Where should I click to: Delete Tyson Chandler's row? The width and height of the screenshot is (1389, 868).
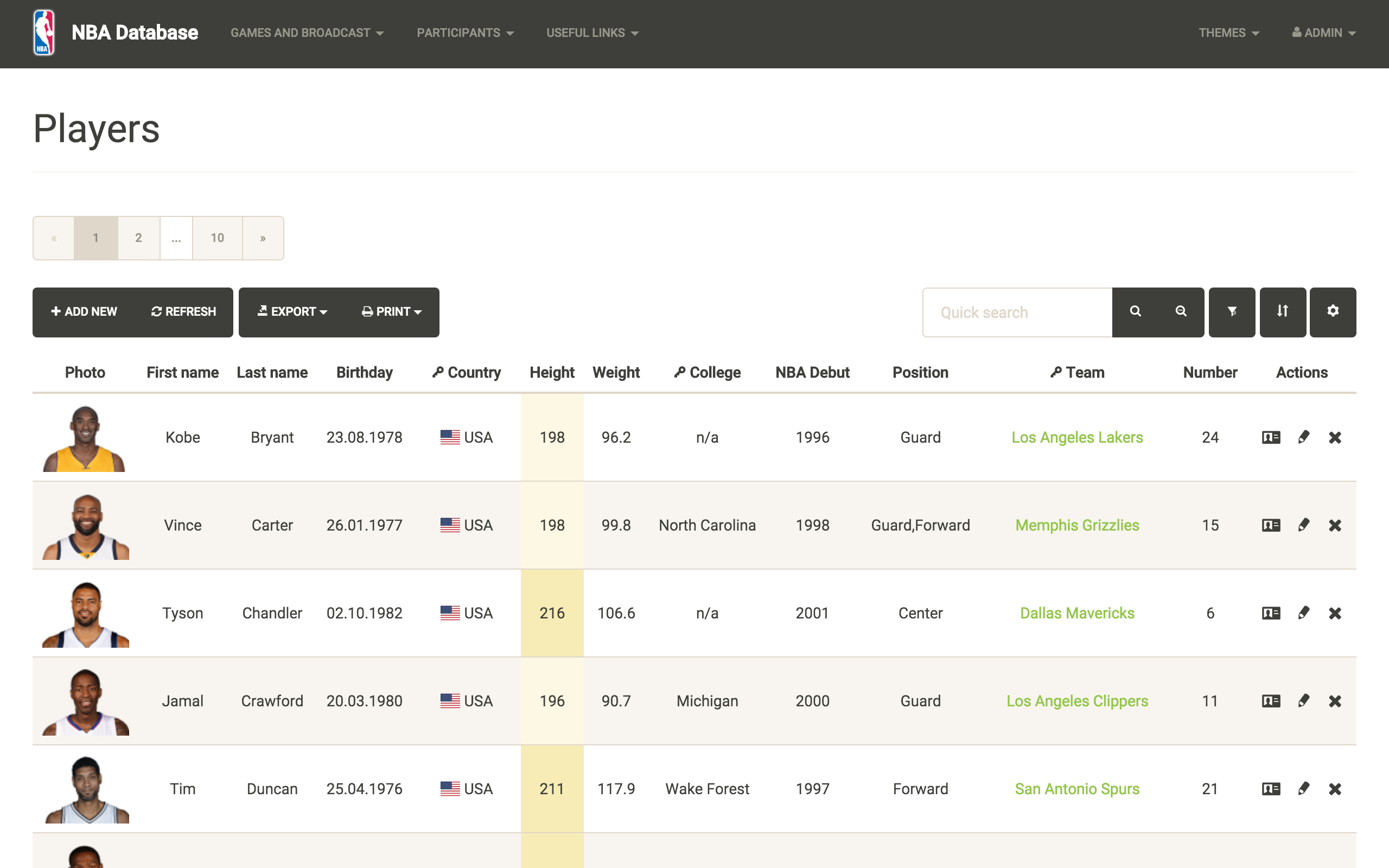tap(1335, 613)
